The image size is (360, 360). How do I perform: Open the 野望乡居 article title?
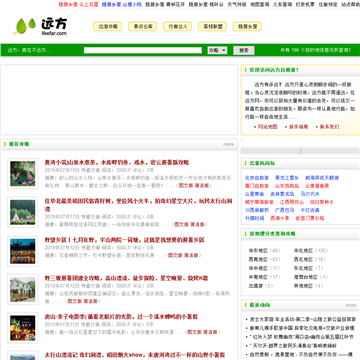click(124, 240)
